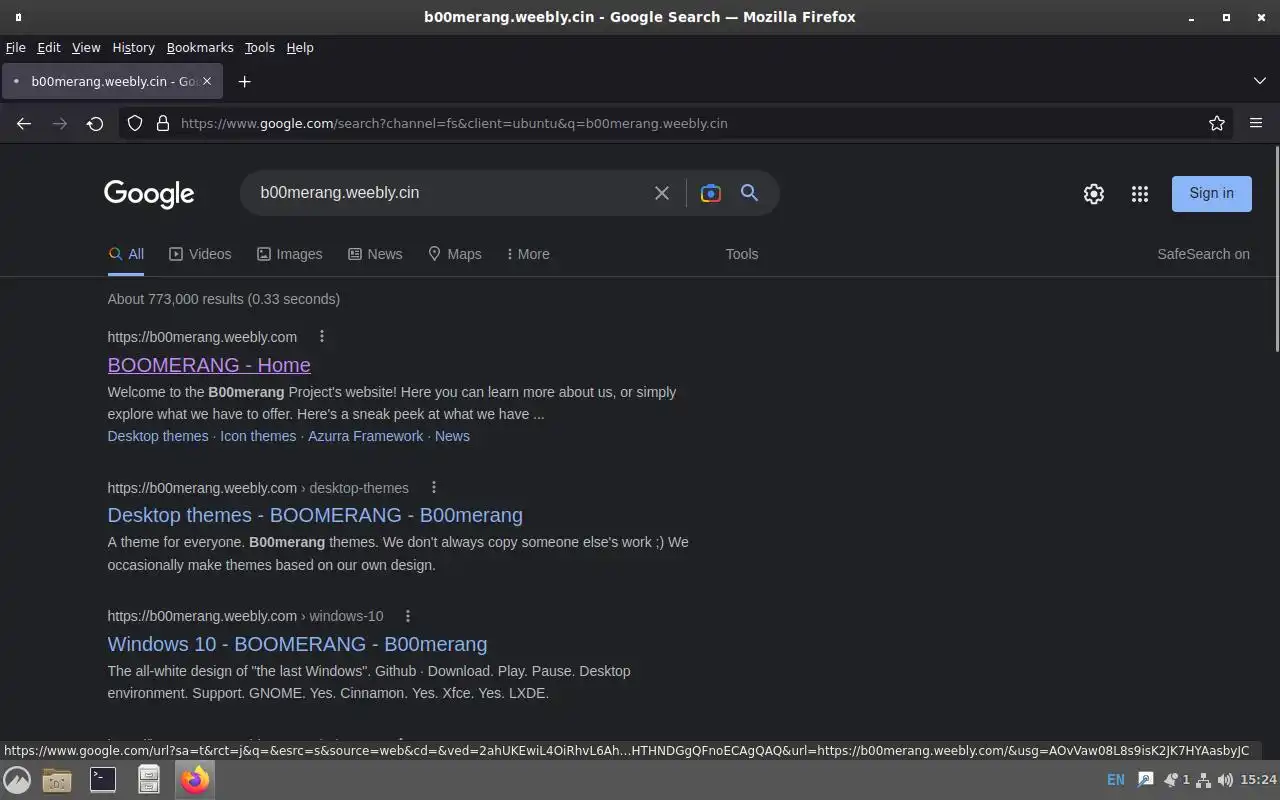Open the Help menu
The width and height of the screenshot is (1280, 800).
[300, 47]
